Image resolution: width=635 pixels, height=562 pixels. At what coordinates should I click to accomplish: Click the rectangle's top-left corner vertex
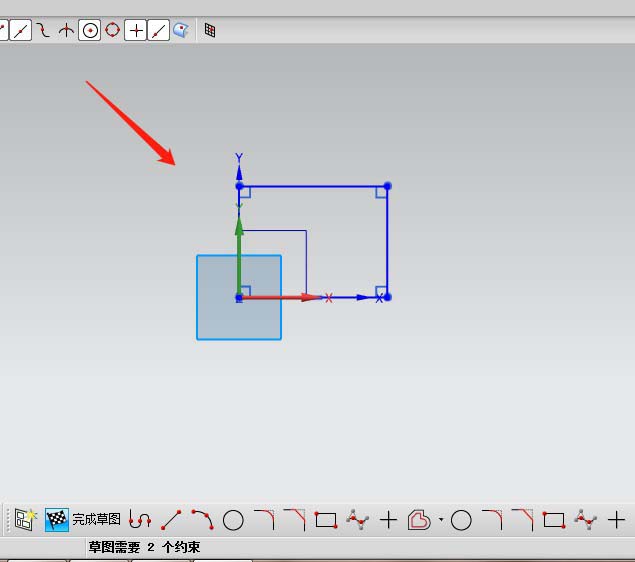[239, 186]
